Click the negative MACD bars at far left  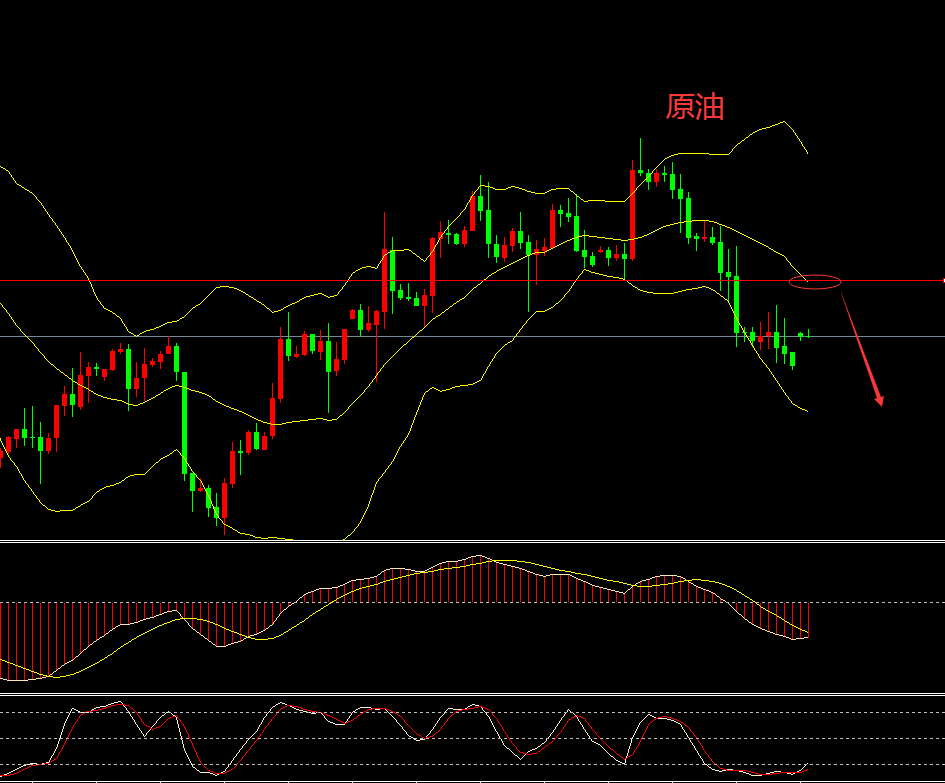20,640
